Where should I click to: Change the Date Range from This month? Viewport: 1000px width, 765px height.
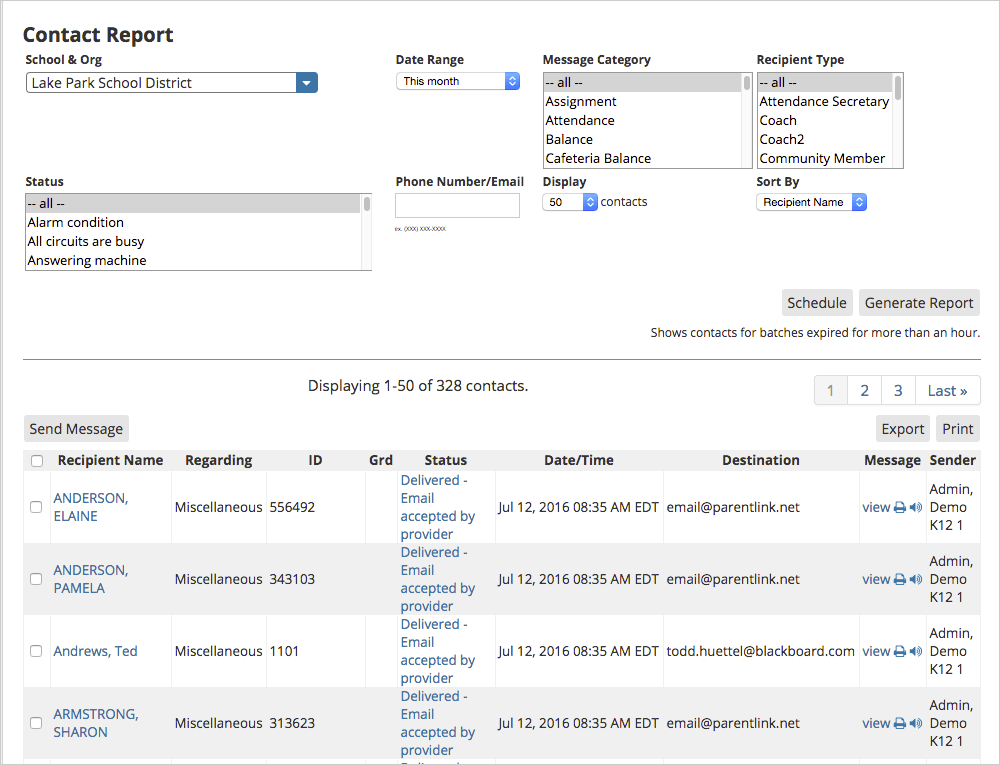coord(457,81)
